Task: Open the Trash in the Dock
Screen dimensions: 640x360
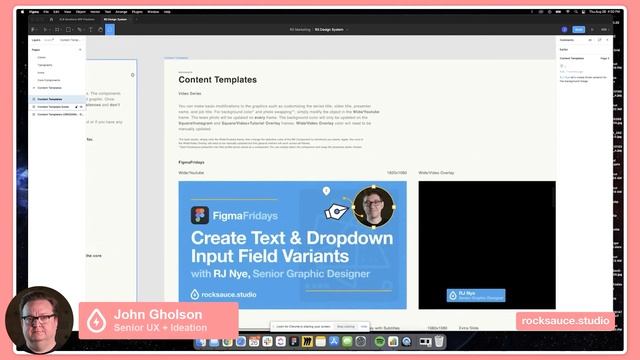Action: click(x=439, y=341)
